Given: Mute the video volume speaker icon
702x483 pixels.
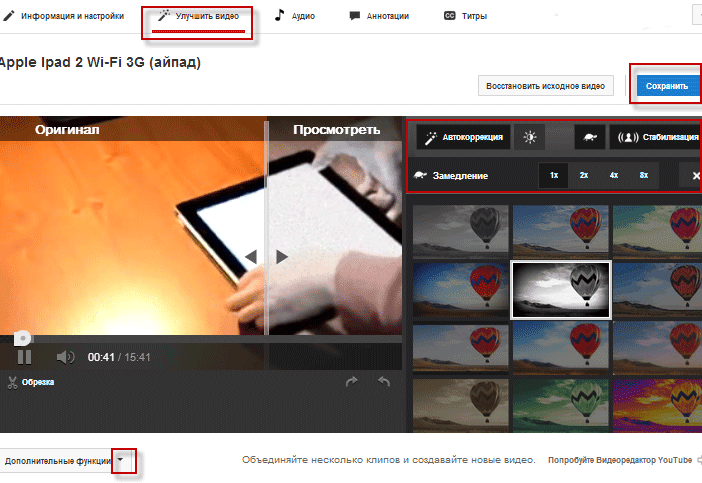Looking at the screenshot, I should click(x=65, y=357).
